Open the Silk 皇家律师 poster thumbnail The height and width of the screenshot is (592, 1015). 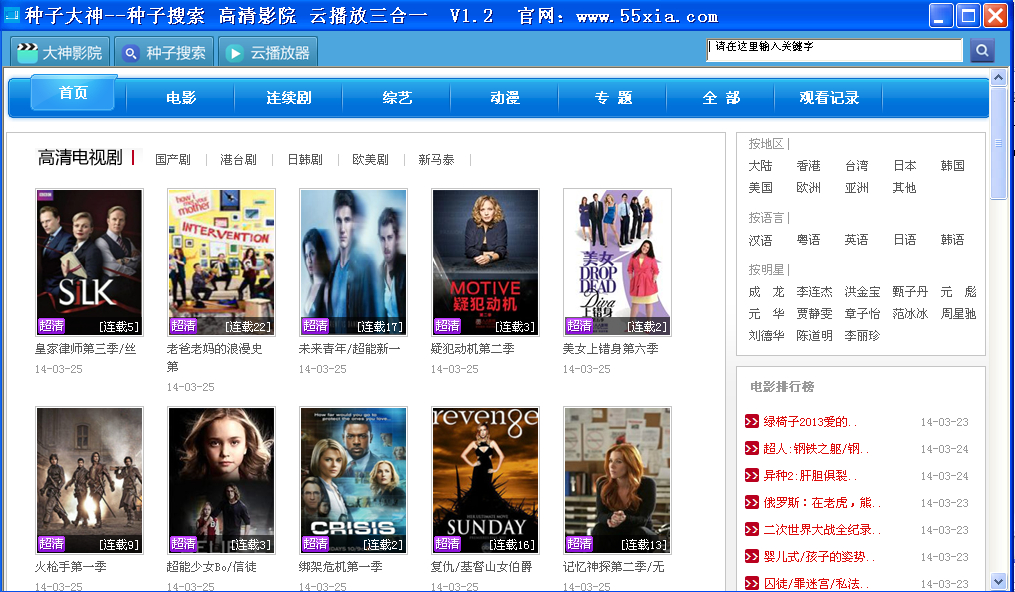[89, 262]
